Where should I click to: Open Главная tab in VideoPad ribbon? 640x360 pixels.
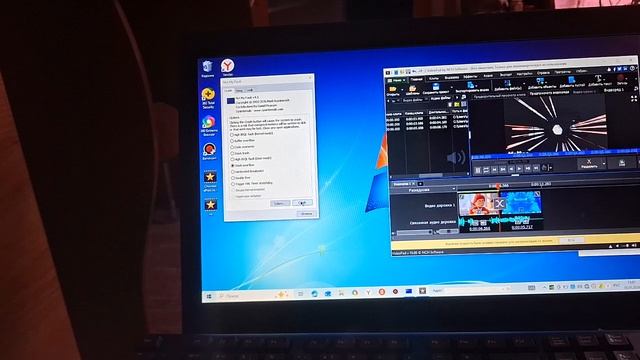[416, 80]
